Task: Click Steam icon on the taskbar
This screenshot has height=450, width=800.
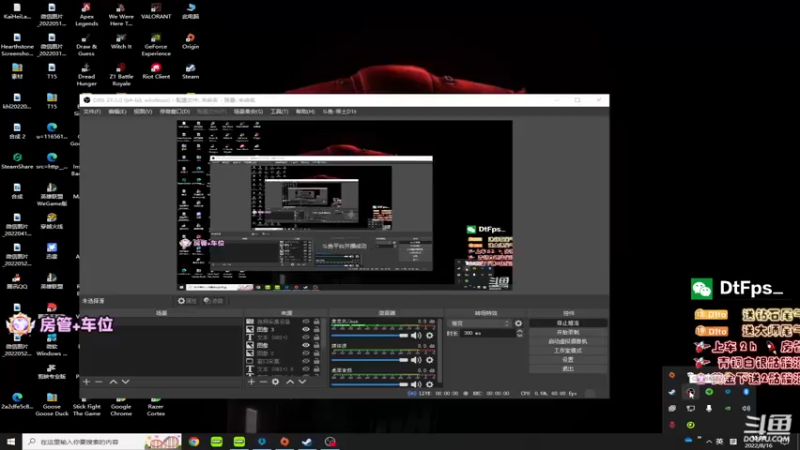Action: (x=307, y=441)
